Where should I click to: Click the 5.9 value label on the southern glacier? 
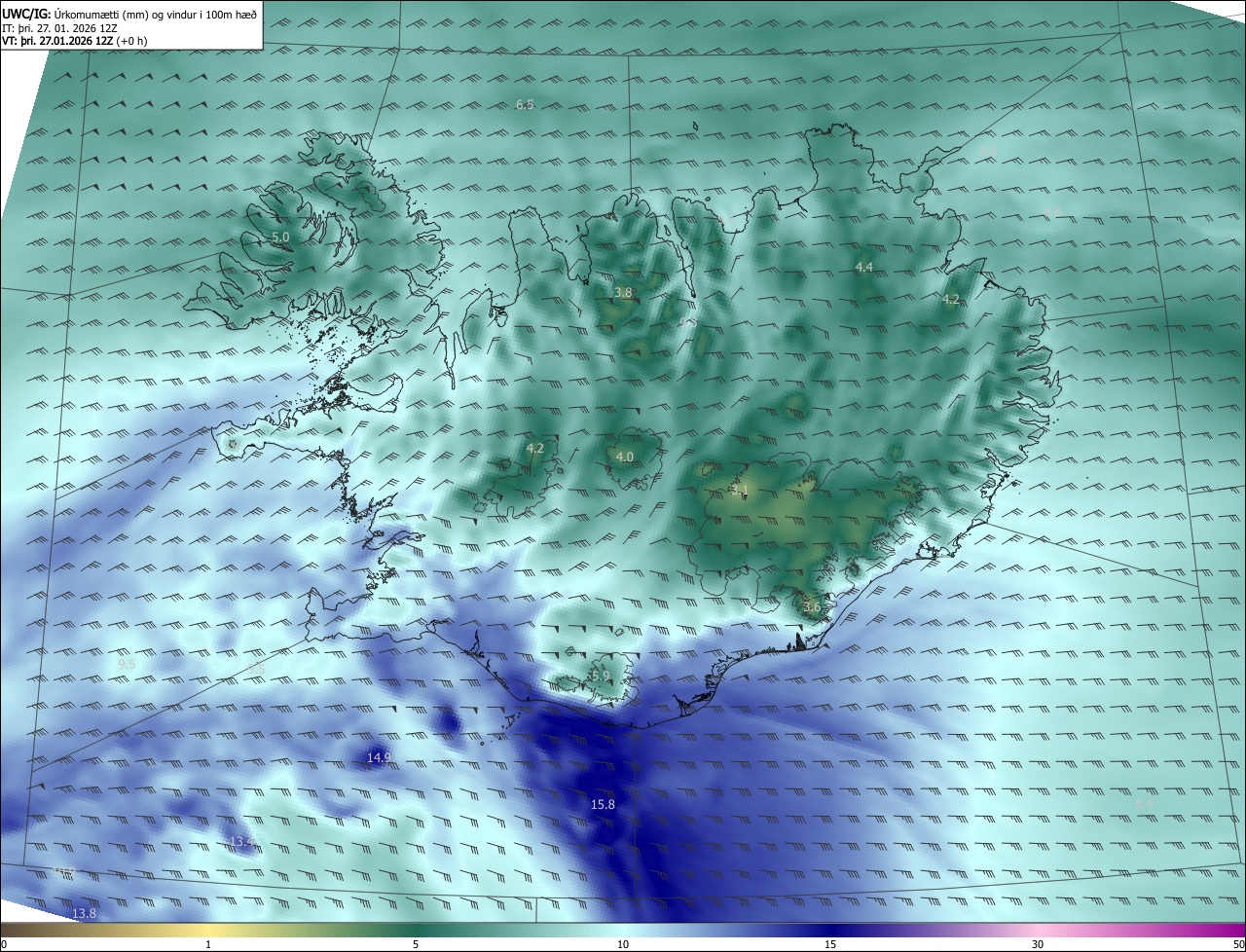click(x=601, y=676)
